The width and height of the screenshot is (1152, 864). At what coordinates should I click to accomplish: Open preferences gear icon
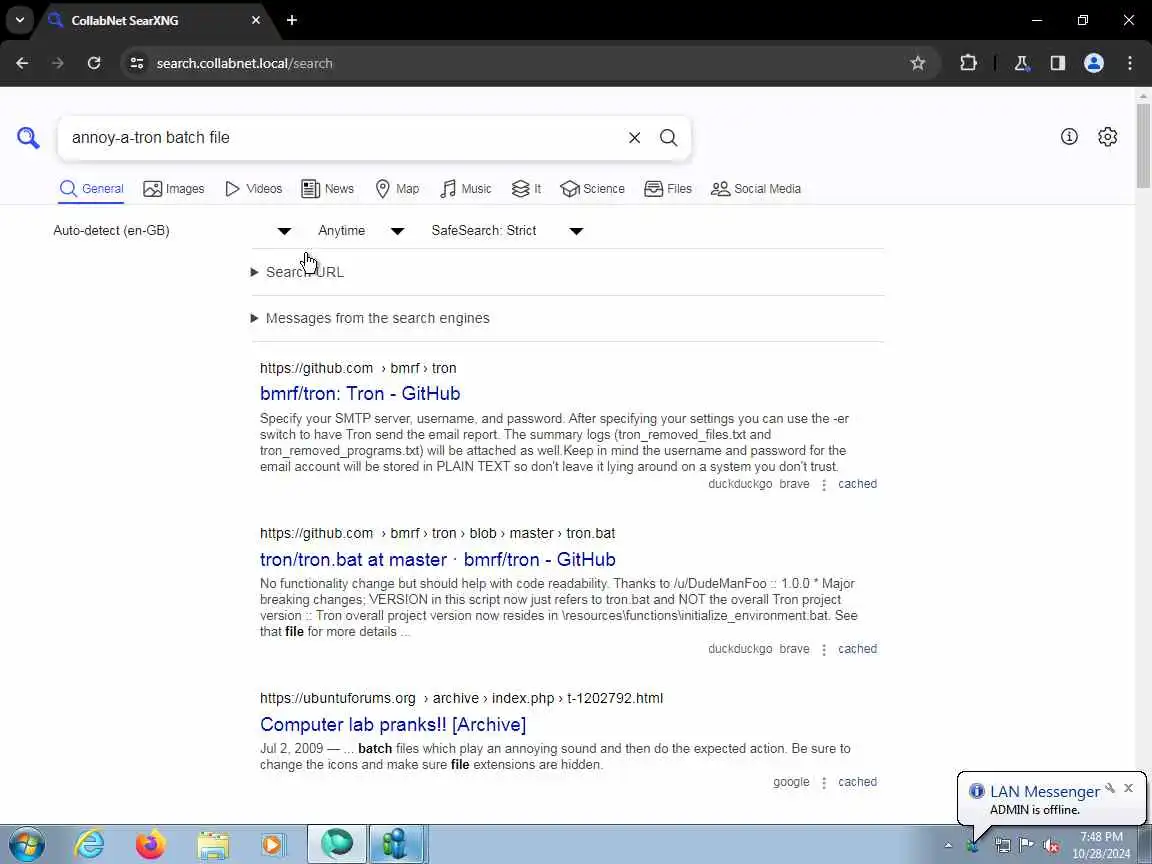[1108, 137]
